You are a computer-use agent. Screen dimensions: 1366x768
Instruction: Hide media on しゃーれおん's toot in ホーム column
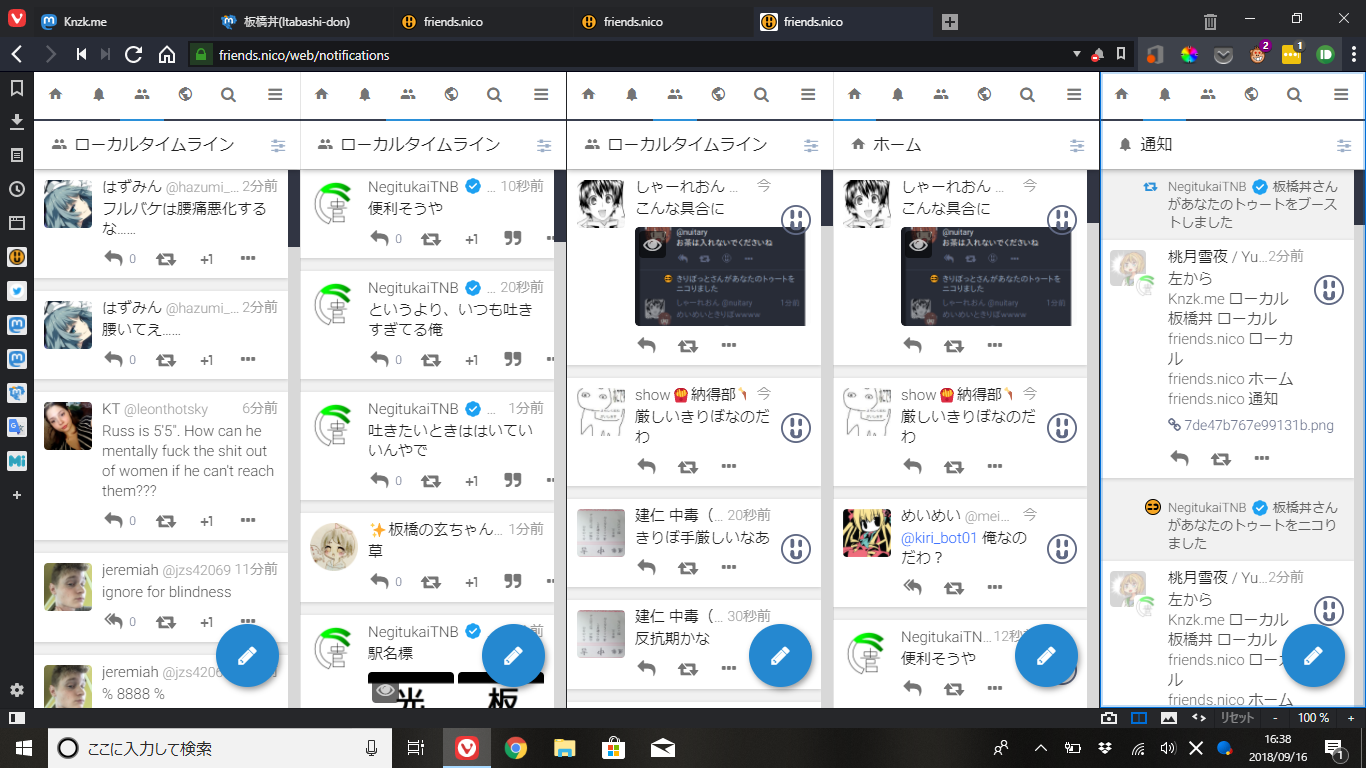coord(918,243)
